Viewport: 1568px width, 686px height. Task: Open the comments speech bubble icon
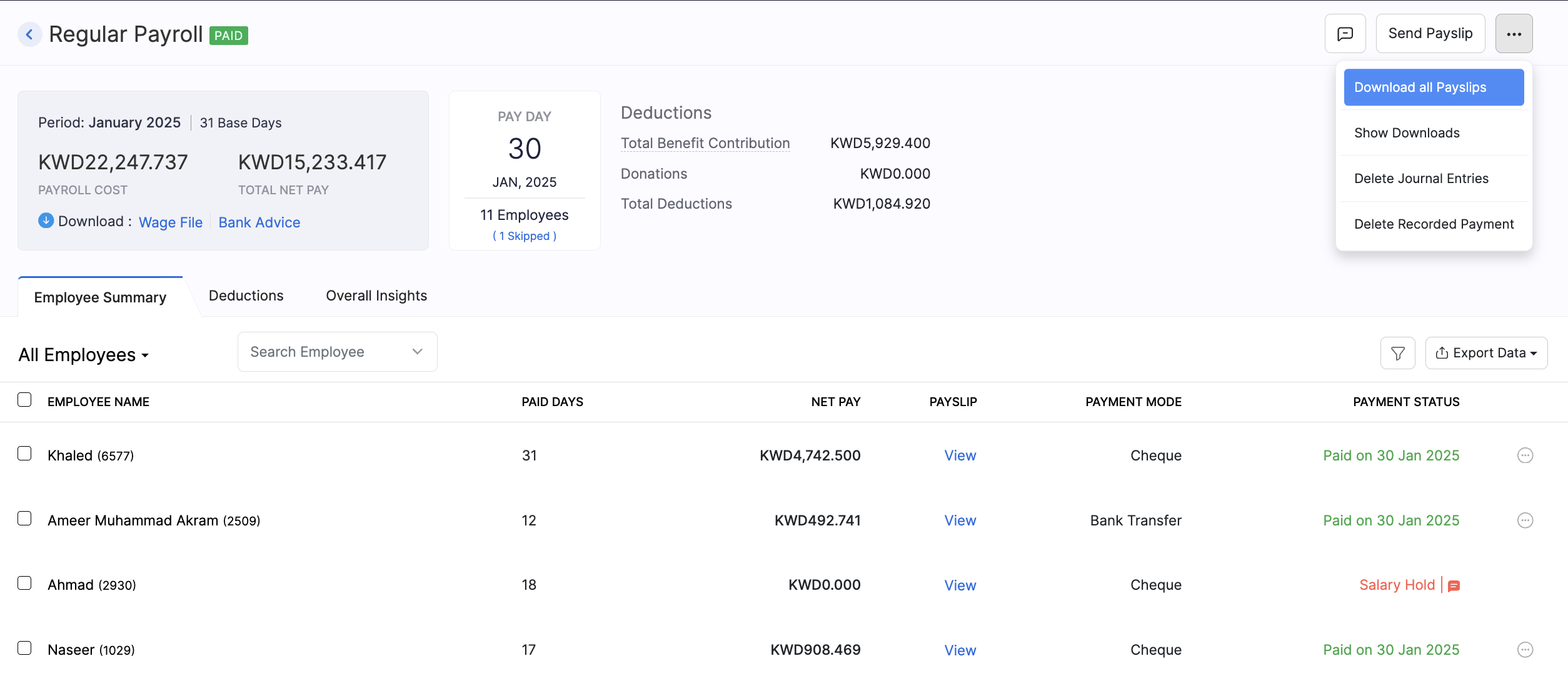[x=1345, y=34]
